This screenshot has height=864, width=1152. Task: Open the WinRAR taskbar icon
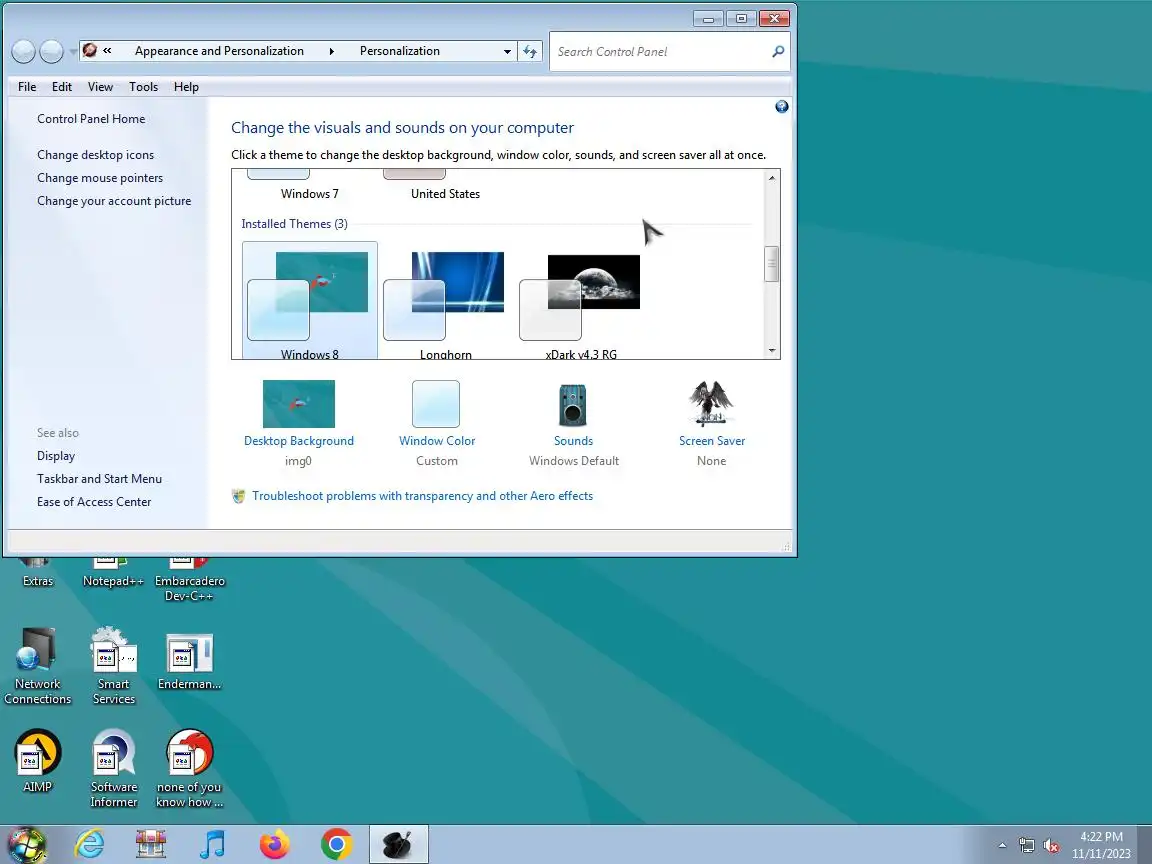(x=151, y=845)
